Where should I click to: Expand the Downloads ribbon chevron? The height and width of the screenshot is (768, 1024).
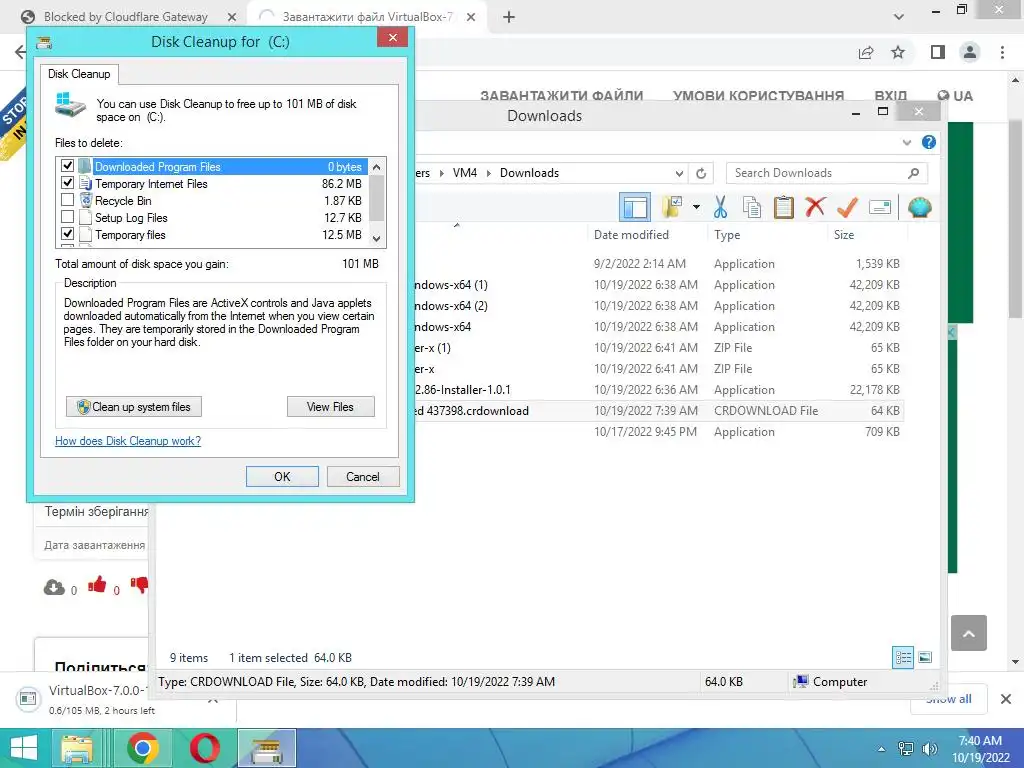click(906, 142)
